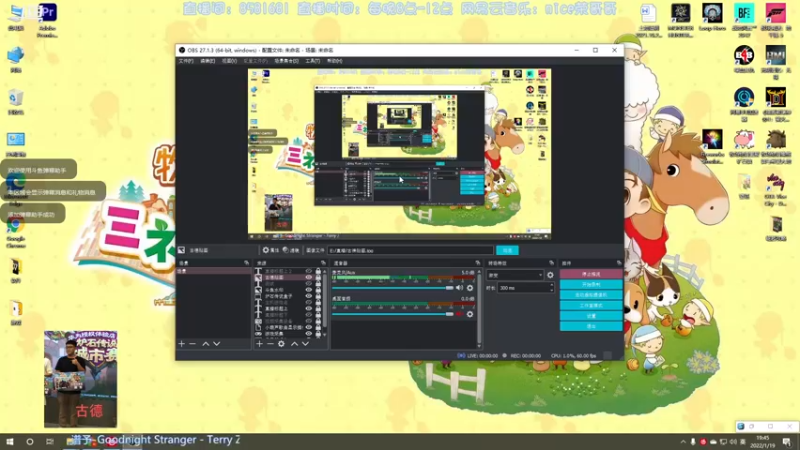Open the 视图(V) menu
The image size is (800, 450).
point(229,61)
